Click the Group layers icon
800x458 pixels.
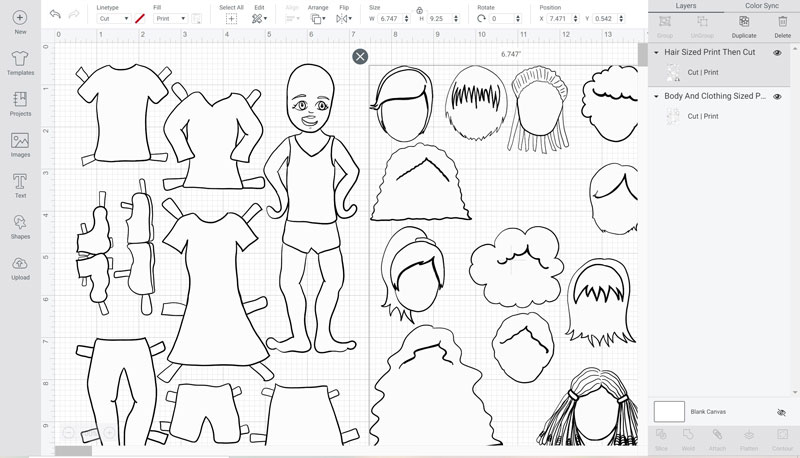tap(664, 21)
